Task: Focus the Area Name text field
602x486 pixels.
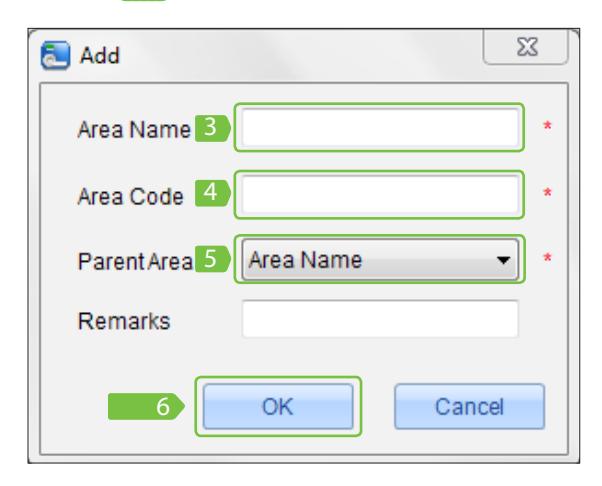Action: click(380, 128)
